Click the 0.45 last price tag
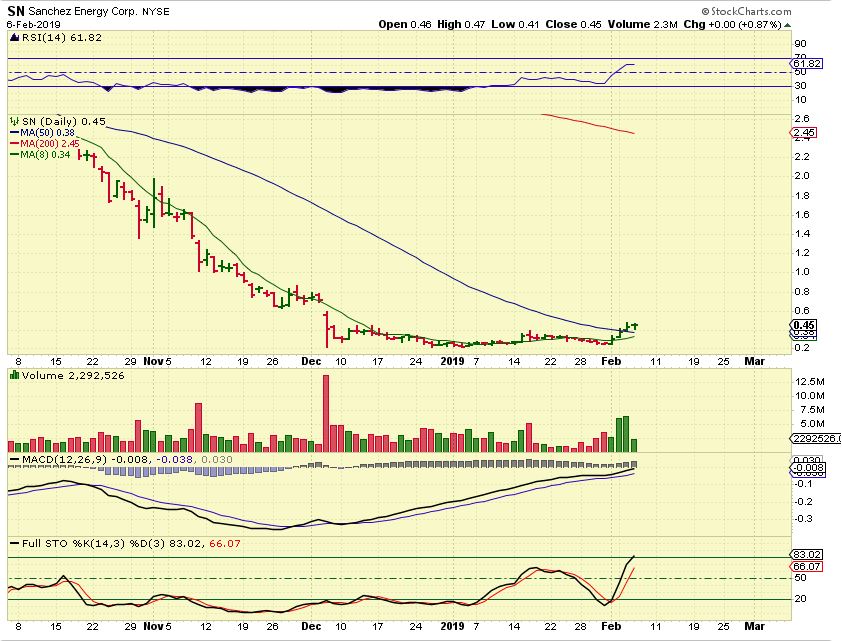This screenshot has height=641, width=842. coord(804,325)
